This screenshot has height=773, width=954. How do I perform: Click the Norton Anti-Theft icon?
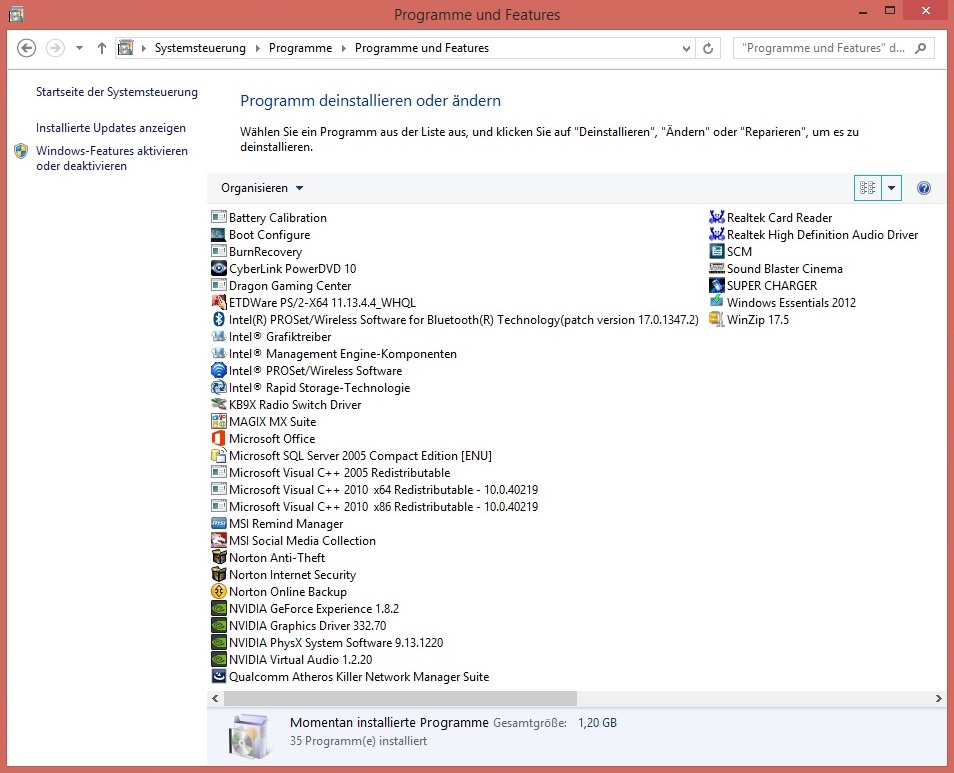click(x=218, y=558)
